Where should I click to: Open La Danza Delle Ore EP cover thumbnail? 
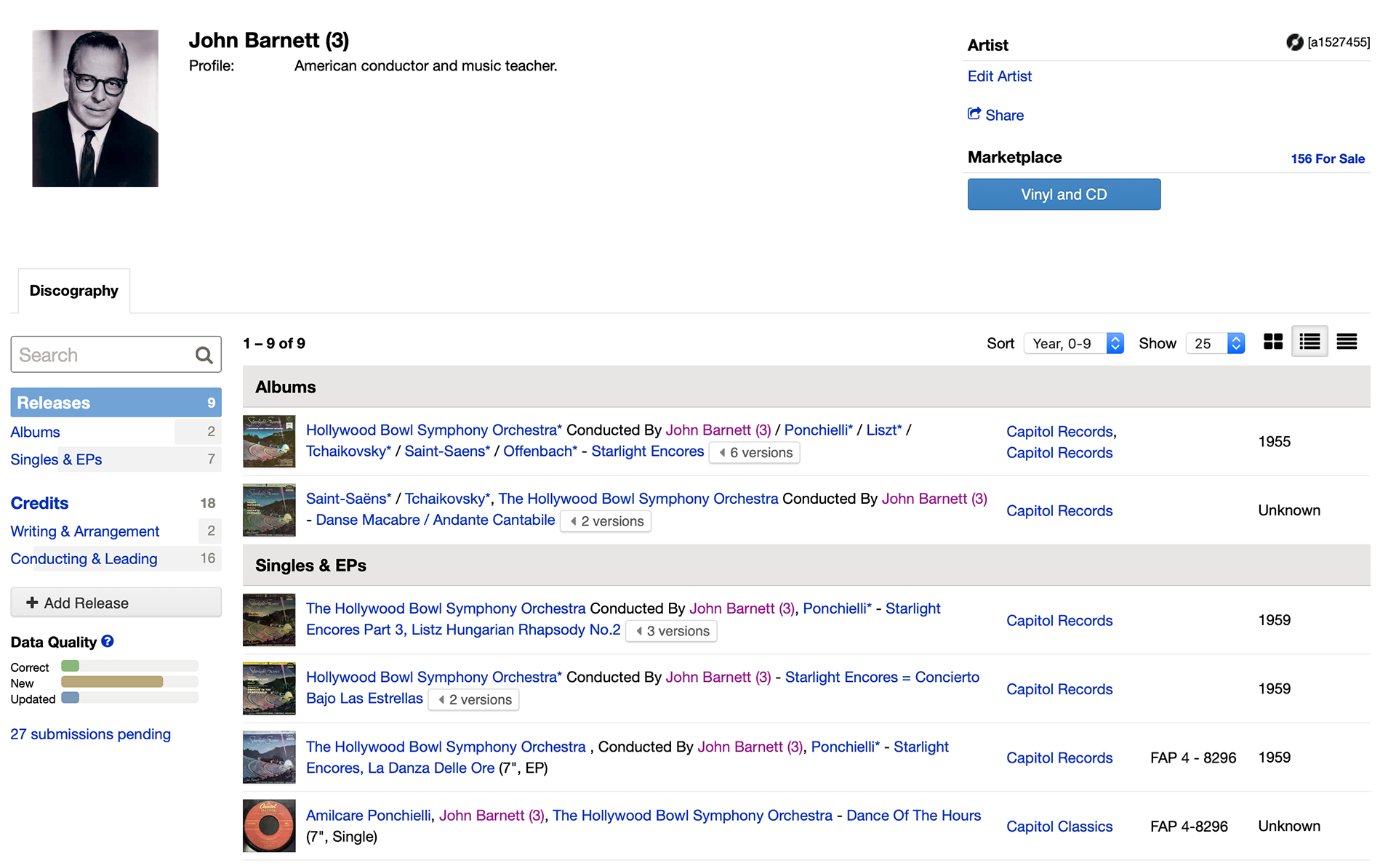click(x=269, y=758)
